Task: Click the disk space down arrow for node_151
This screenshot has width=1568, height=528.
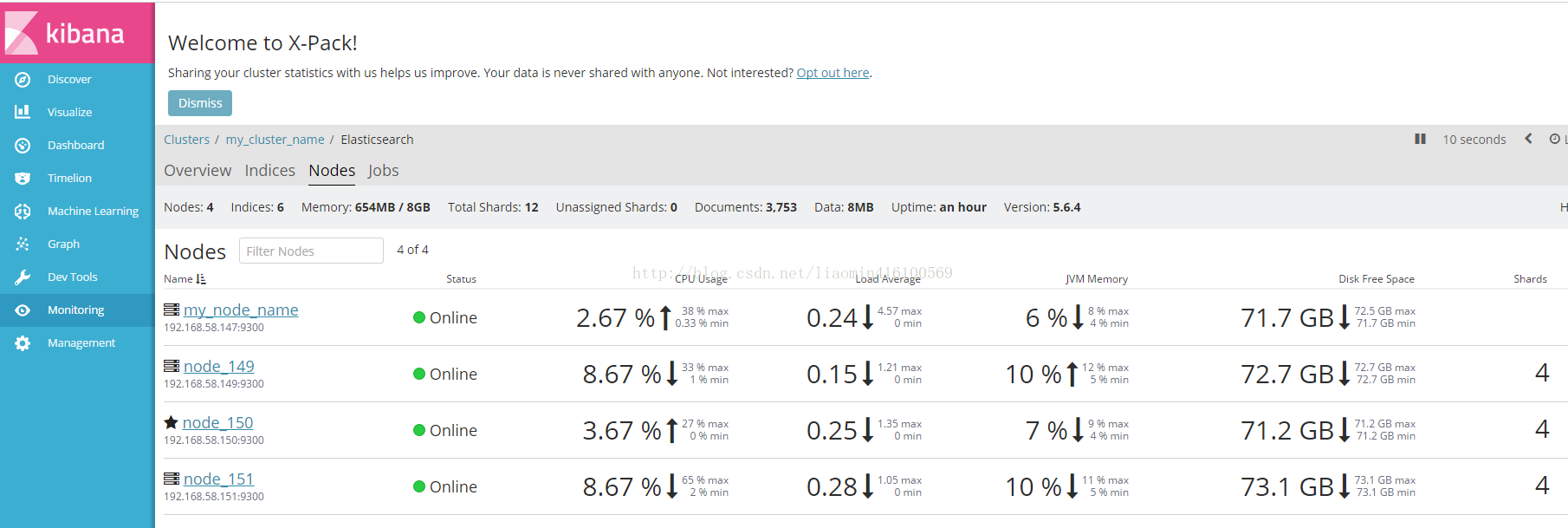Action: click(x=1344, y=486)
